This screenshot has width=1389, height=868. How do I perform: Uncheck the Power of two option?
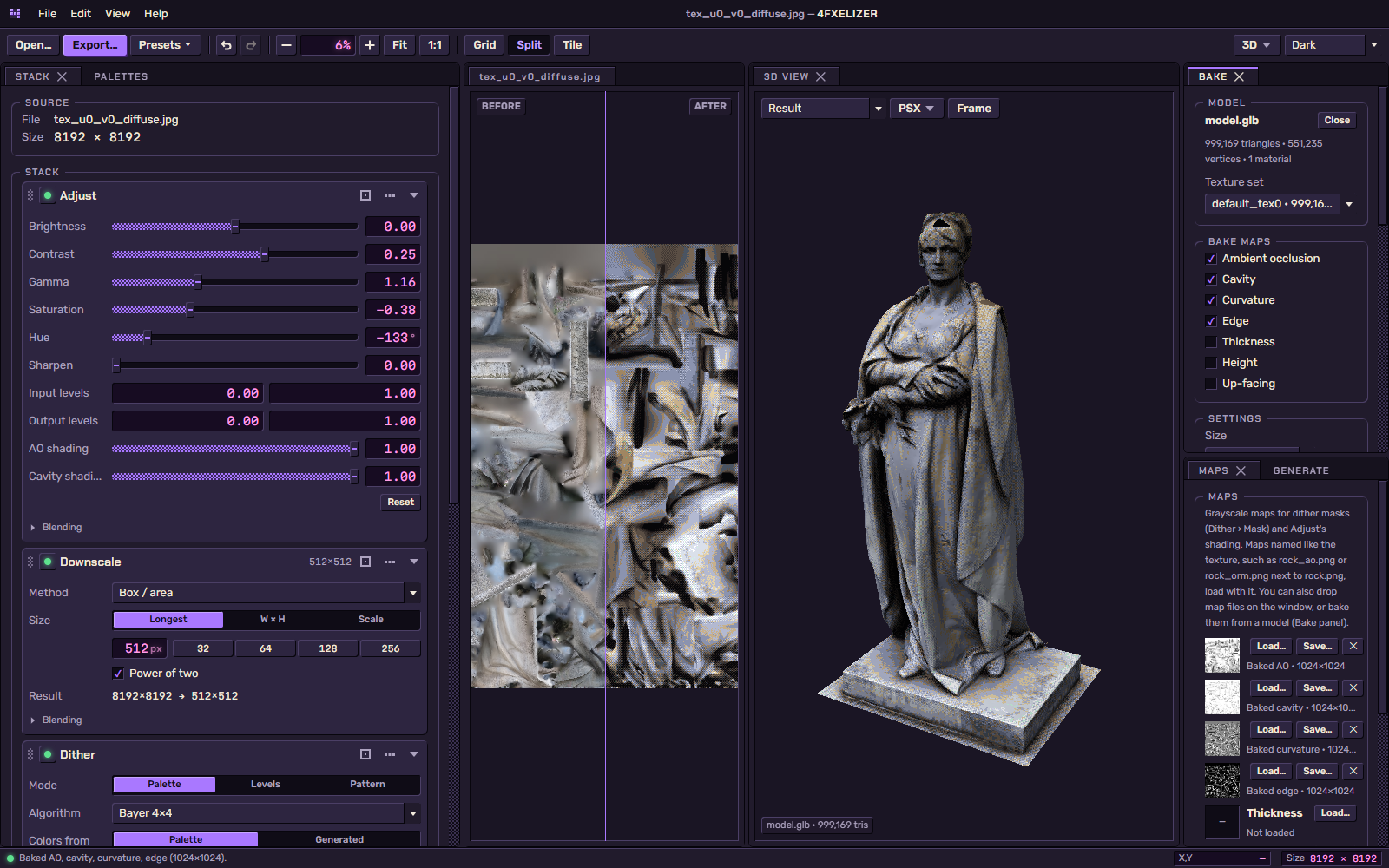click(x=118, y=674)
